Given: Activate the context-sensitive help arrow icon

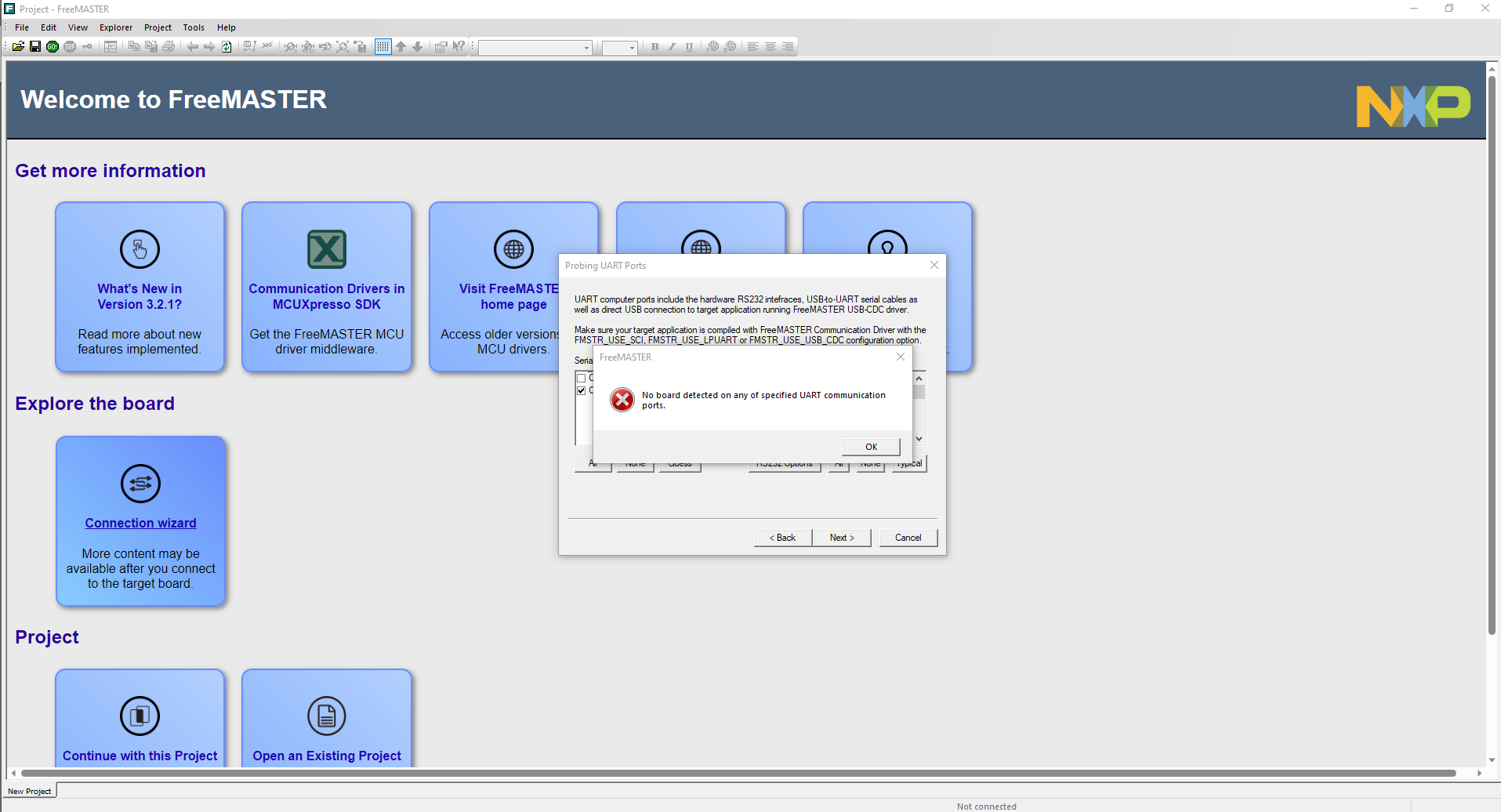Looking at the screenshot, I should click(458, 46).
